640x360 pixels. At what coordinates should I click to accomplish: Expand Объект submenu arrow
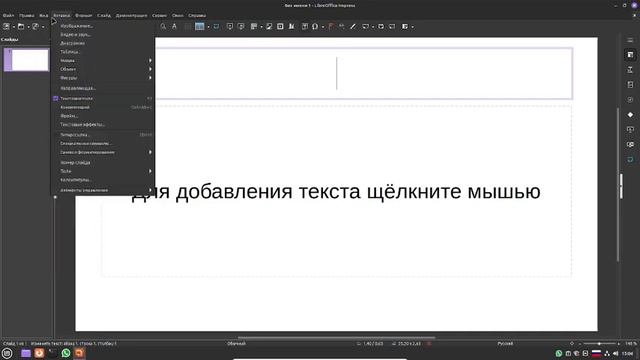[x=150, y=69]
